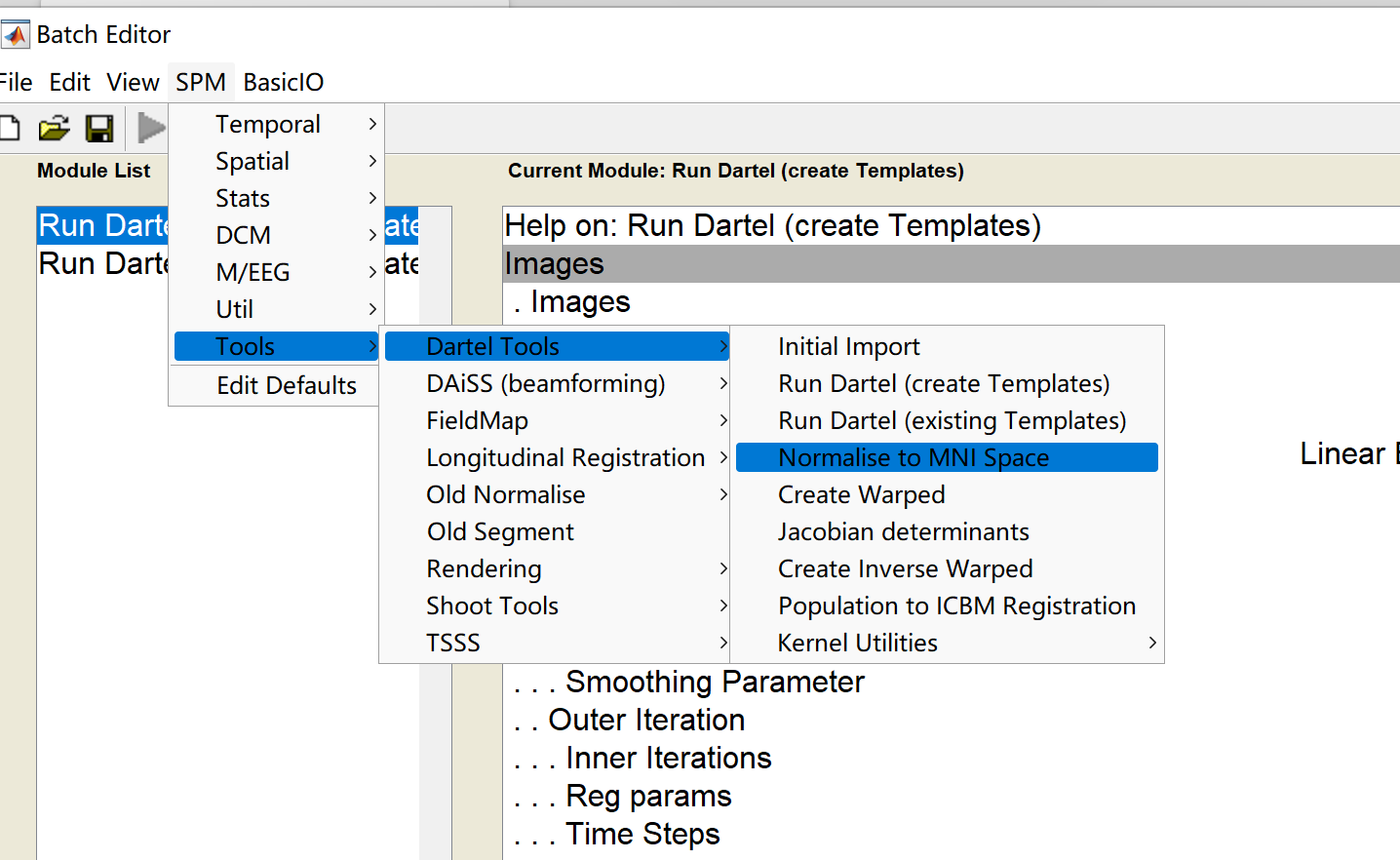
Task: Choose Create Warped menu item
Action: (947, 494)
